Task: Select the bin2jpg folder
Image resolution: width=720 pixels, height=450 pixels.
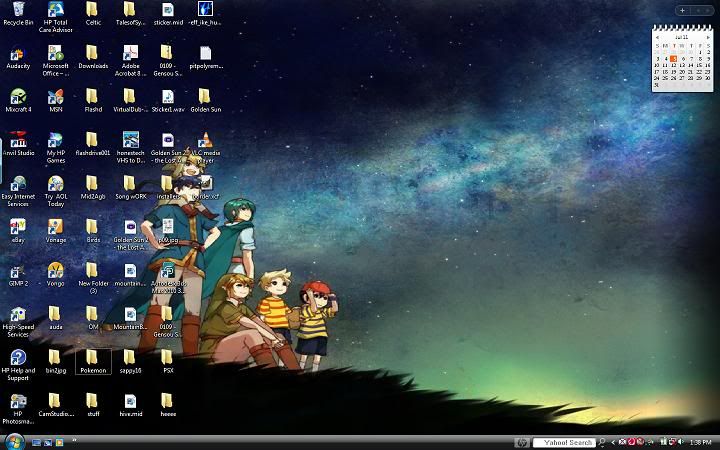Action: [56, 362]
